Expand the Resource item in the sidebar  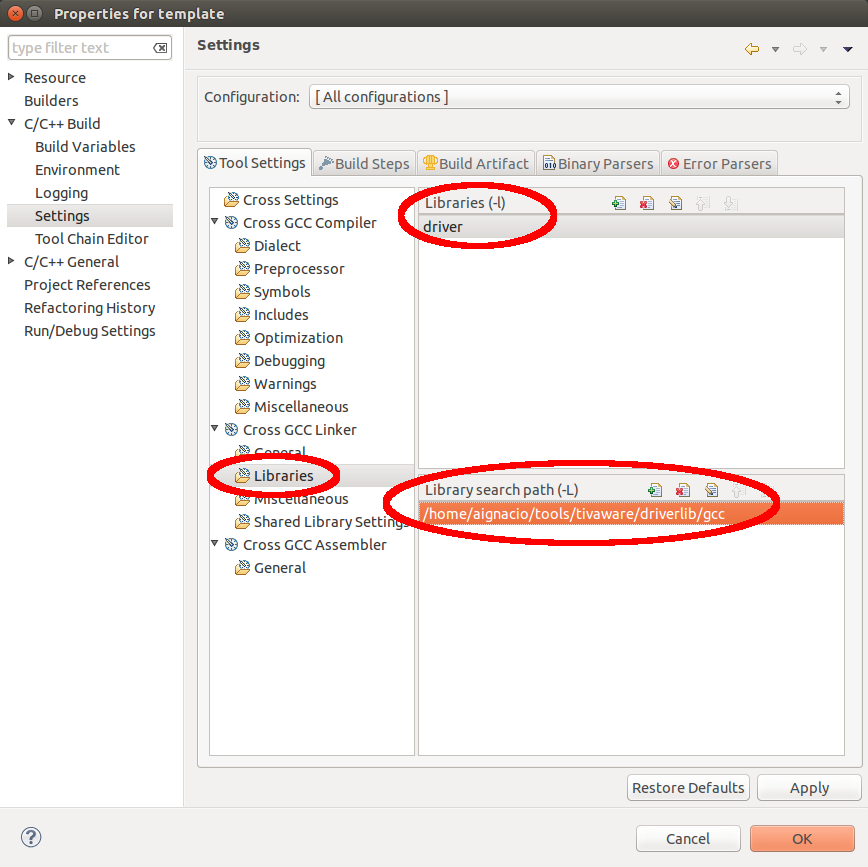point(10,77)
